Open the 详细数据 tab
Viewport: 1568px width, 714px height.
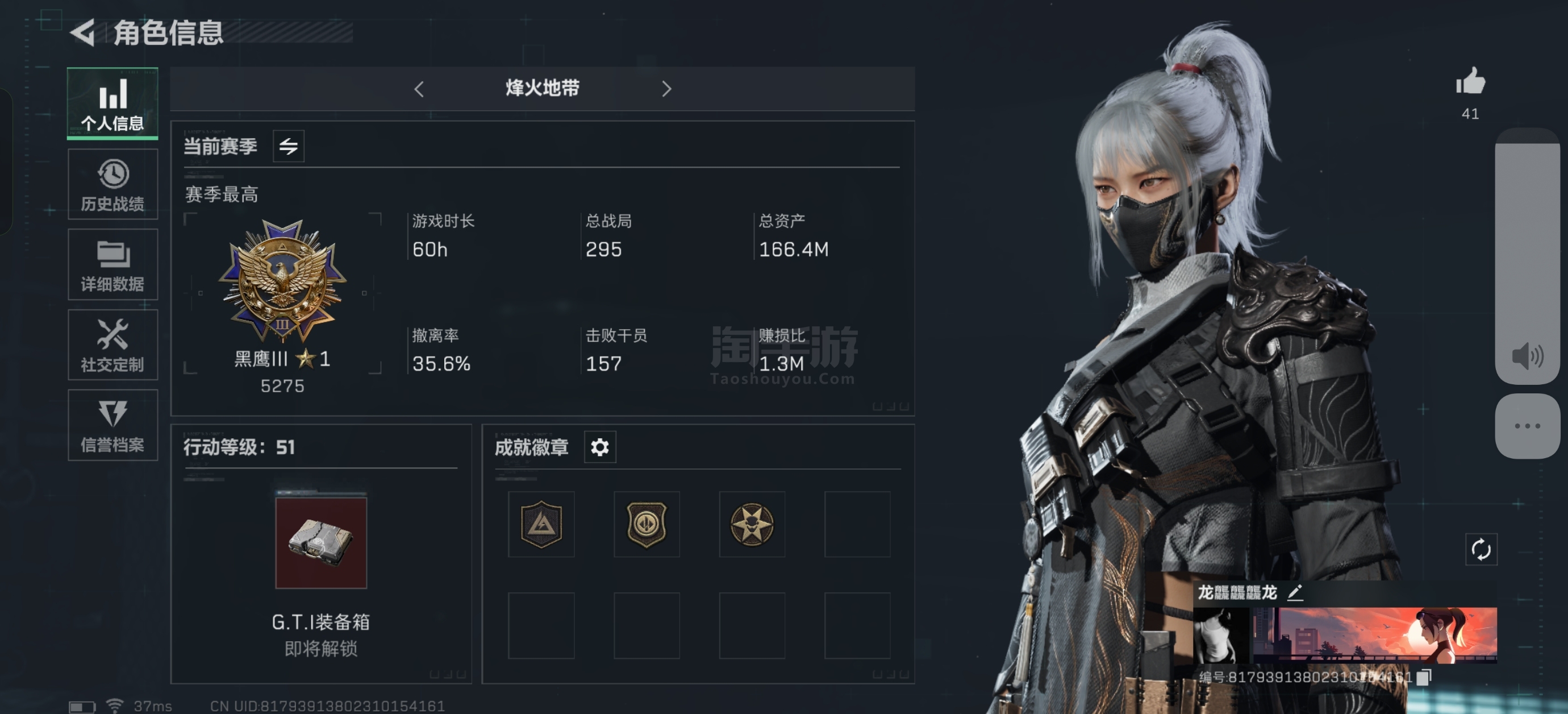pos(112,265)
